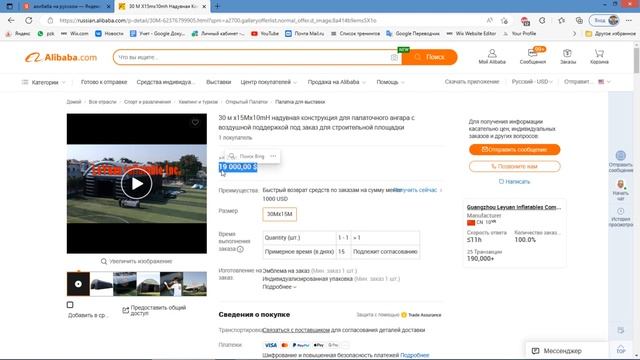Viewport: 640px width, 360px height.
Task: Open Guangzhou Leyuan Inflatables company link
Action: [x=514, y=207]
